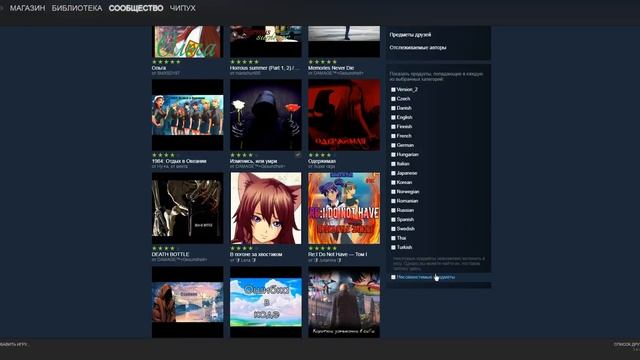Image resolution: width=640 pixels, height=360 pixels.
Task: Click the Ольга title link
Action: coord(159,68)
